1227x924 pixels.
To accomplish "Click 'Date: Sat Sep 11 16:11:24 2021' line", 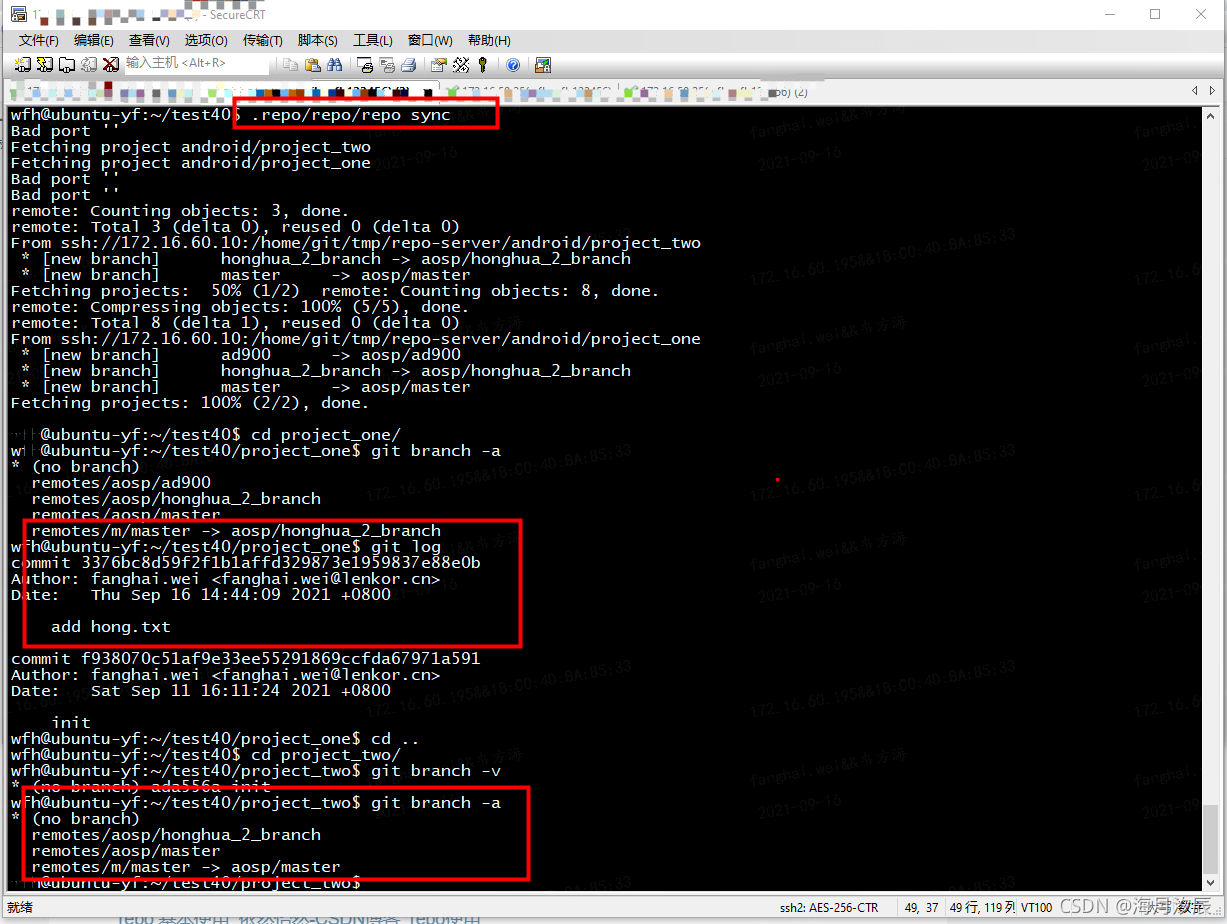I will 201,691.
